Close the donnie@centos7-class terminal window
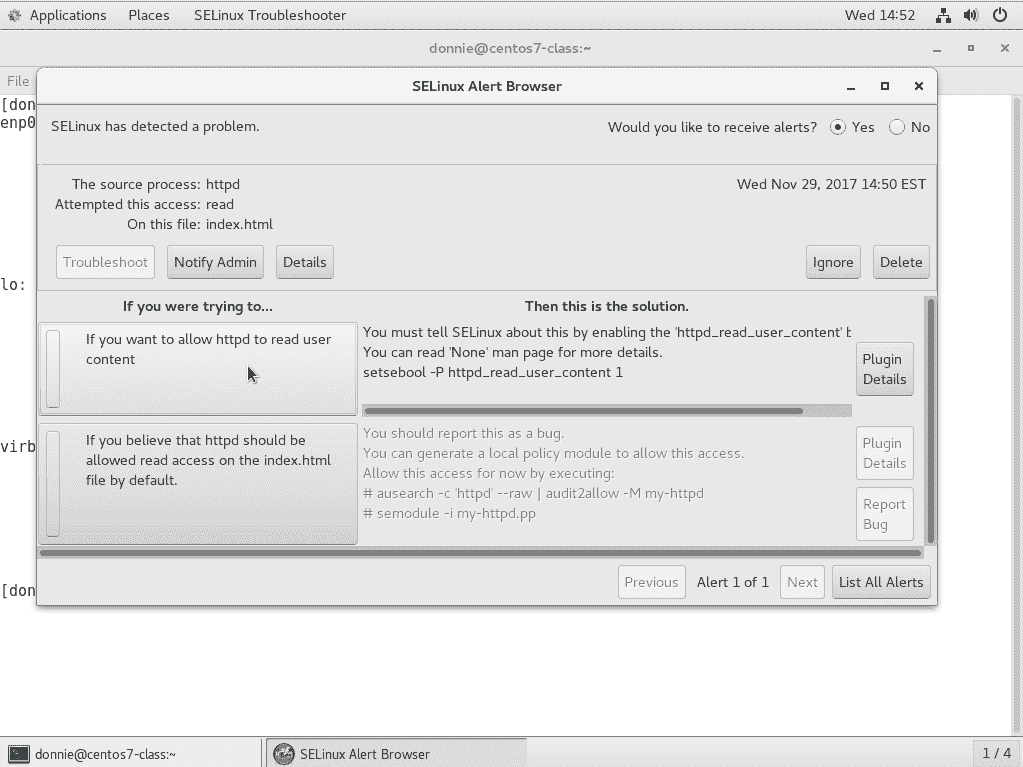Screen dimensions: 1023x767 [x=1005, y=48]
